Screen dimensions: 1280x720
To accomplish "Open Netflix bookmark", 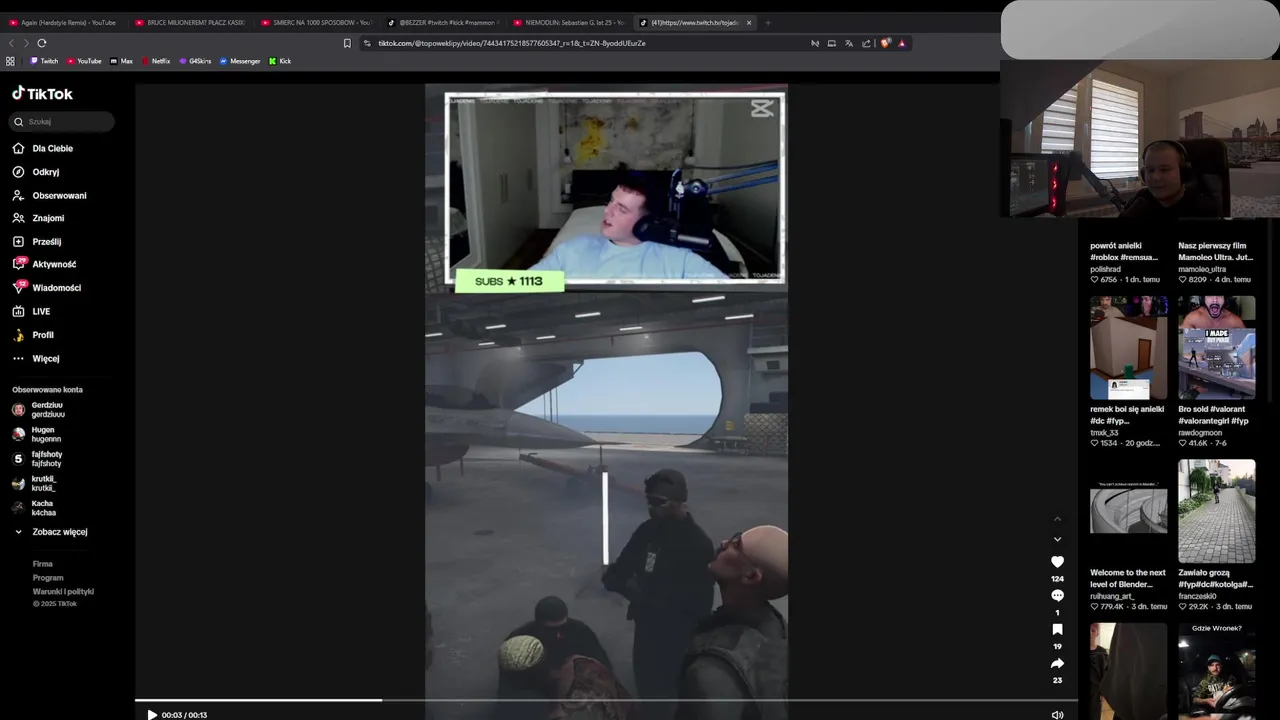I will pos(156,61).
